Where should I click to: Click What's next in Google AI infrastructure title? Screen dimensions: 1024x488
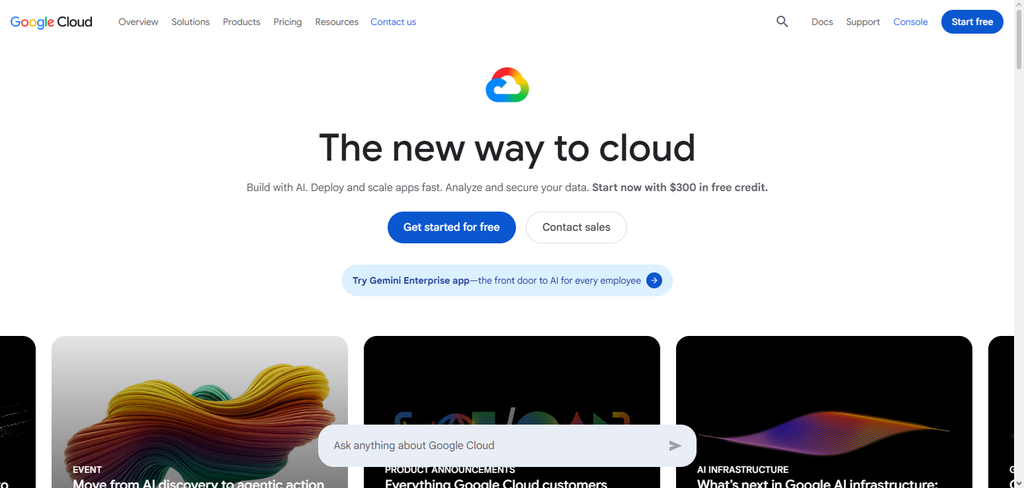(818, 483)
